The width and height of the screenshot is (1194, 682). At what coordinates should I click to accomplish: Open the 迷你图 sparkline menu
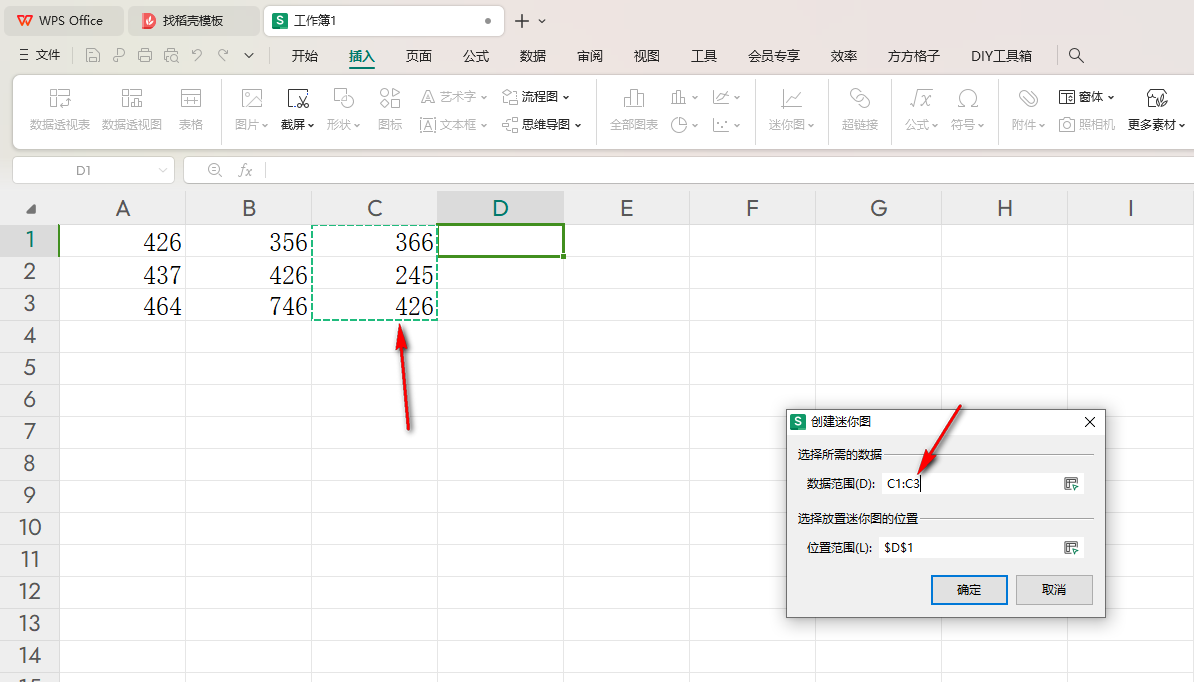pos(791,110)
